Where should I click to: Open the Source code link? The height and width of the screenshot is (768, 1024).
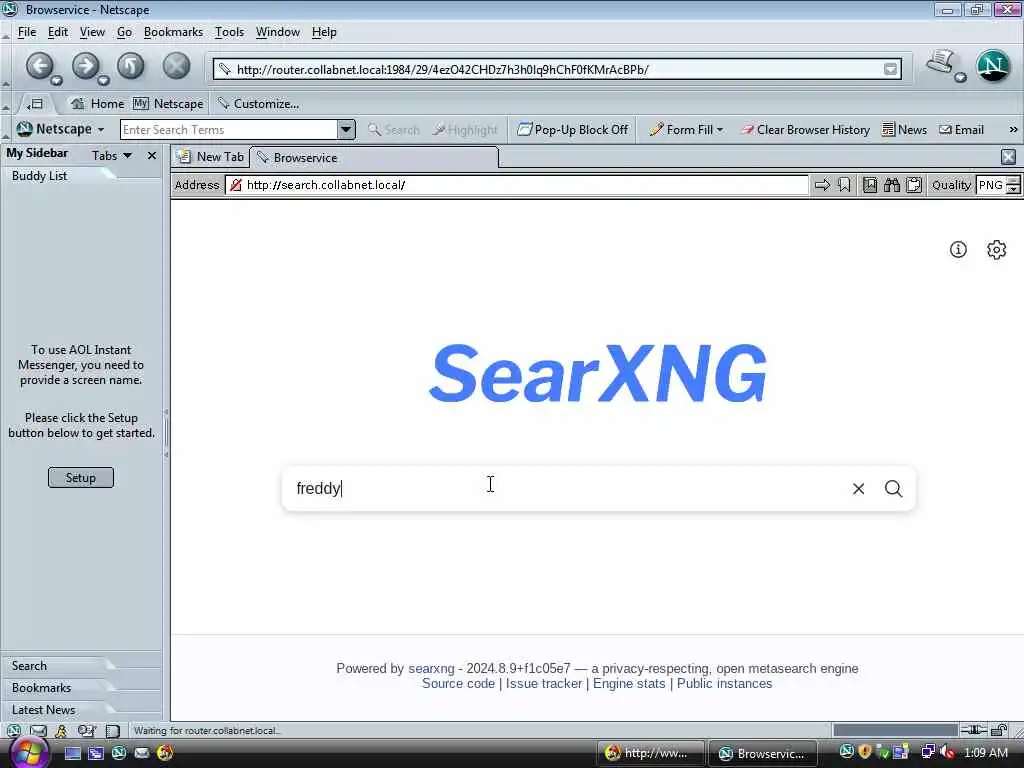coord(458,684)
